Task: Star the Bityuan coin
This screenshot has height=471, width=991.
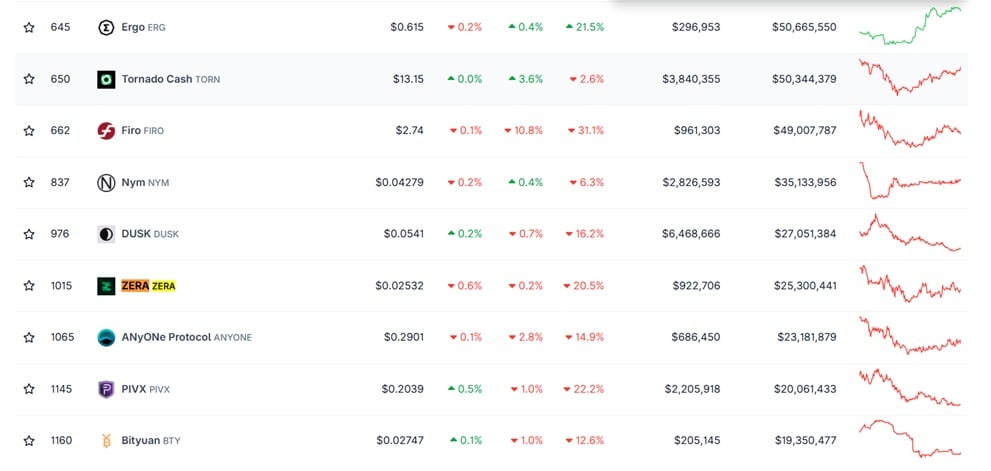Action: tap(29, 441)
